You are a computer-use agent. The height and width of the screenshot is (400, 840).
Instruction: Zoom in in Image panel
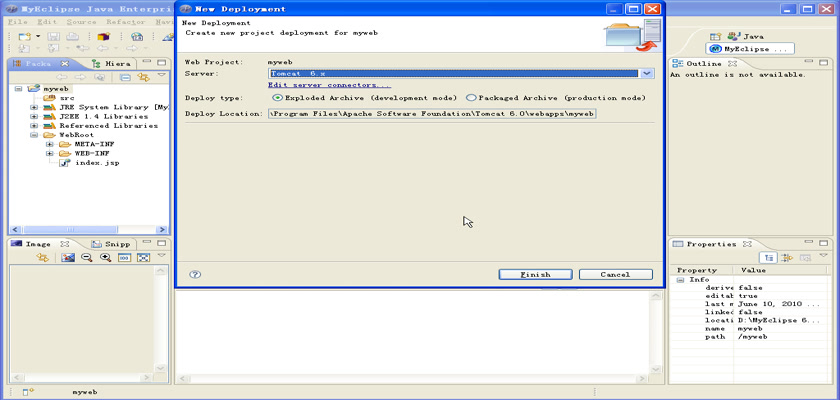106,258
